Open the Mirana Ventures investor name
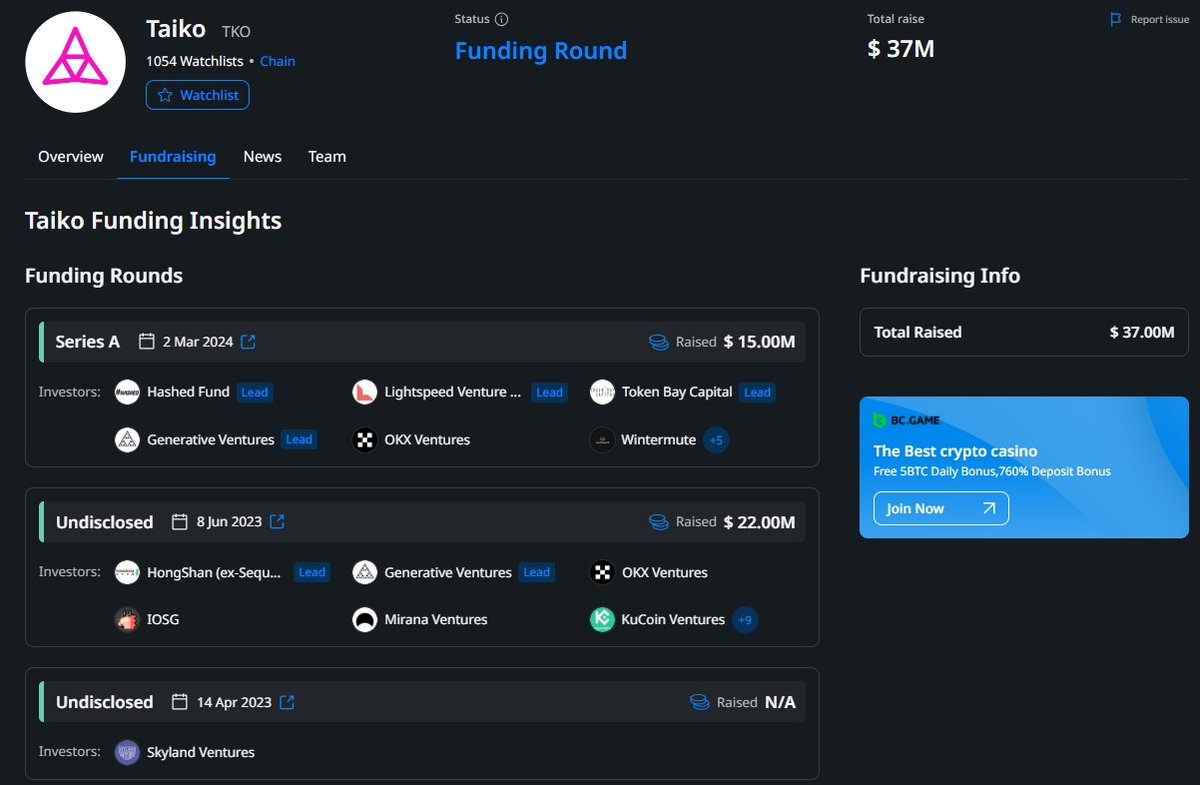The image size is (1200, 785). point(436,620)
